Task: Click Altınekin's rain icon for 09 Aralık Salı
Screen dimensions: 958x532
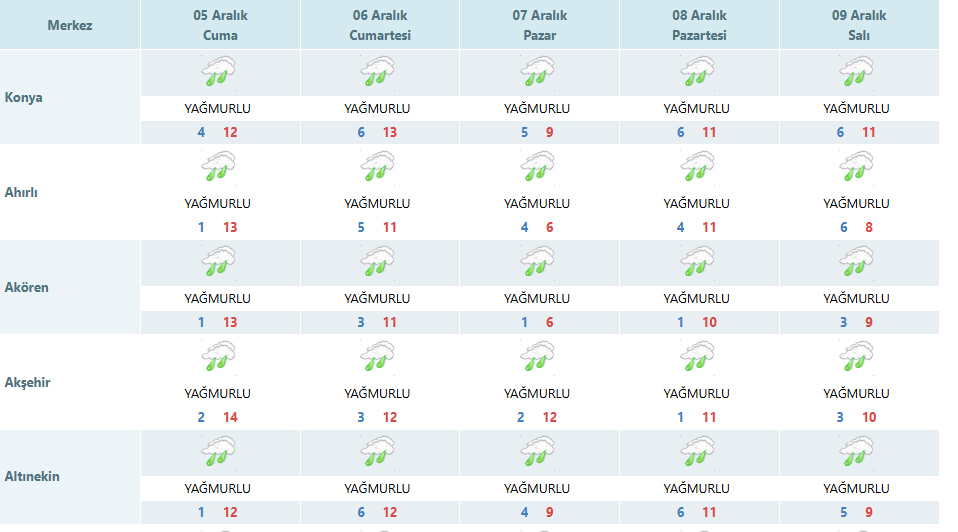Action: (x=856, y=452)
